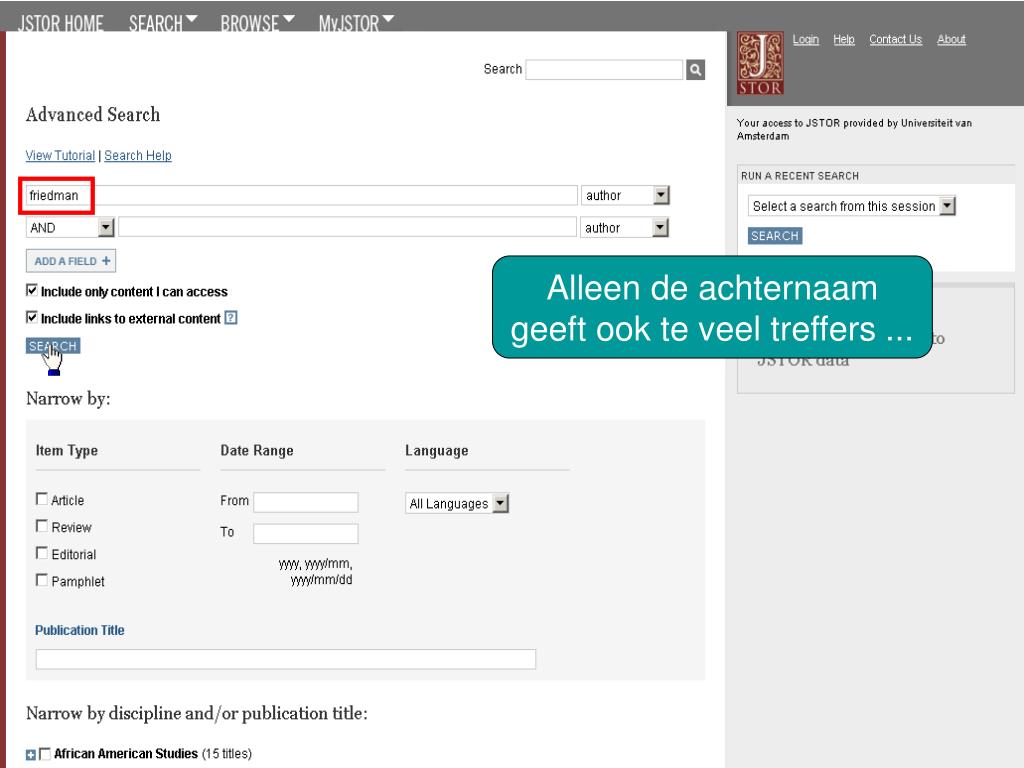Focus the second search term input field
The image size is (1024, 768).
347,227
